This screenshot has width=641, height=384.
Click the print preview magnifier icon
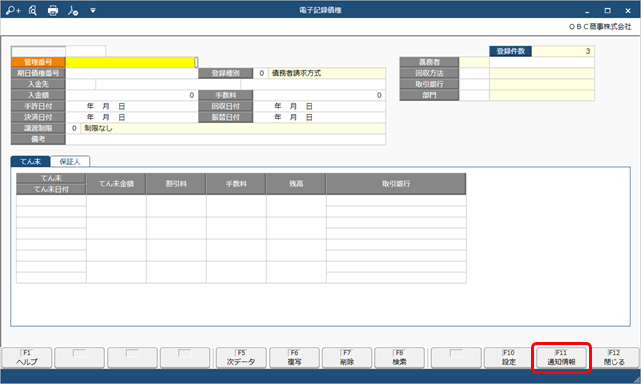click(33, 10)
